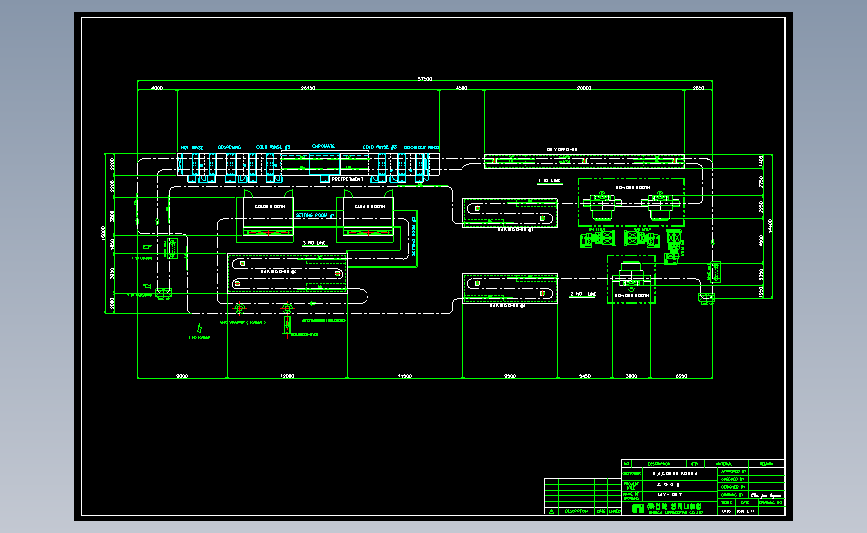Select the 14400 vertical dimension on the right
867x533 pixels.
pos(770,226)
